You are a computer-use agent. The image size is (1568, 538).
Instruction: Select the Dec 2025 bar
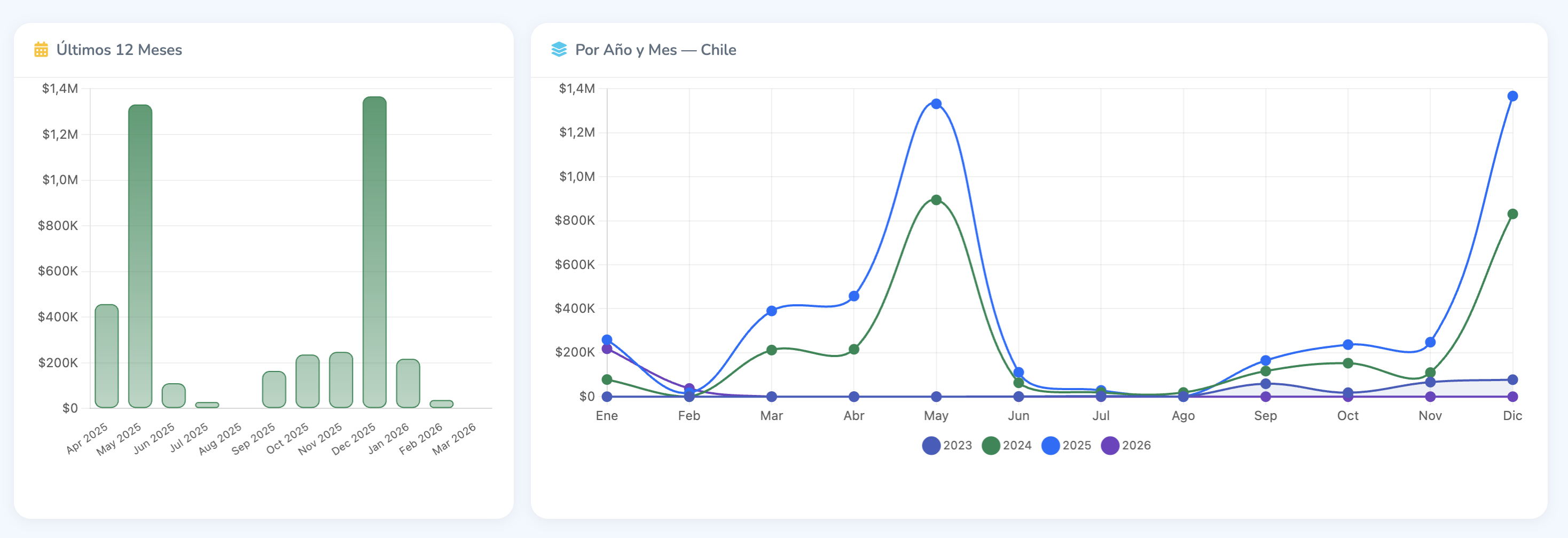point(374,252)
